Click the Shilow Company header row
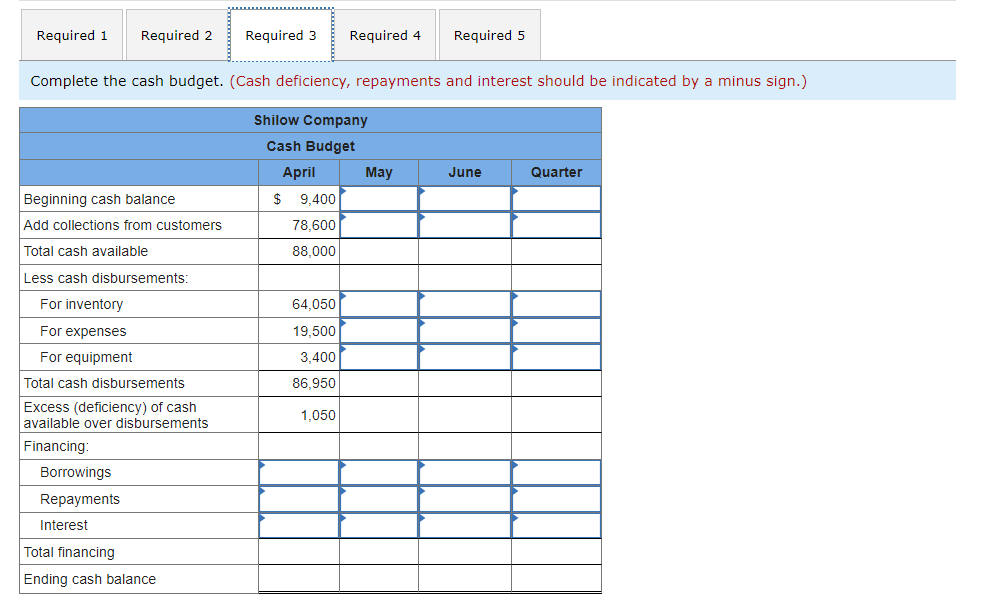Image resolution: width=1004 pixels, height=605 pixels. [x=310, y=120]
